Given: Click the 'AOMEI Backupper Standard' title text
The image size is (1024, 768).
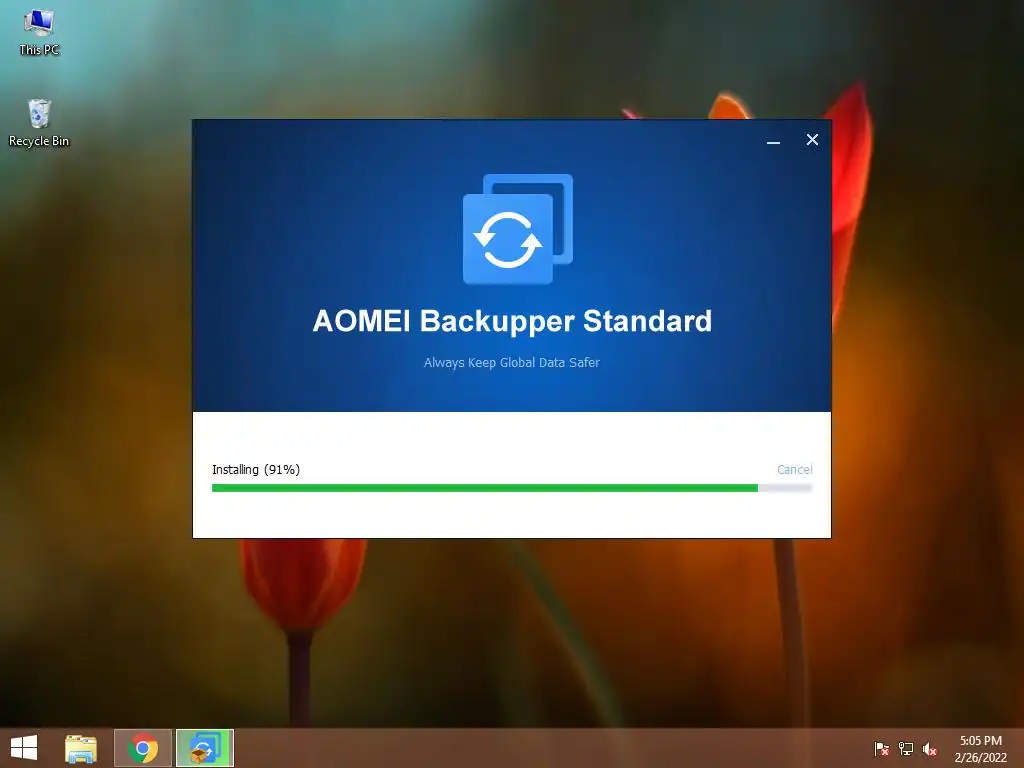Looking at the screenshot, I should pos(512,321).
